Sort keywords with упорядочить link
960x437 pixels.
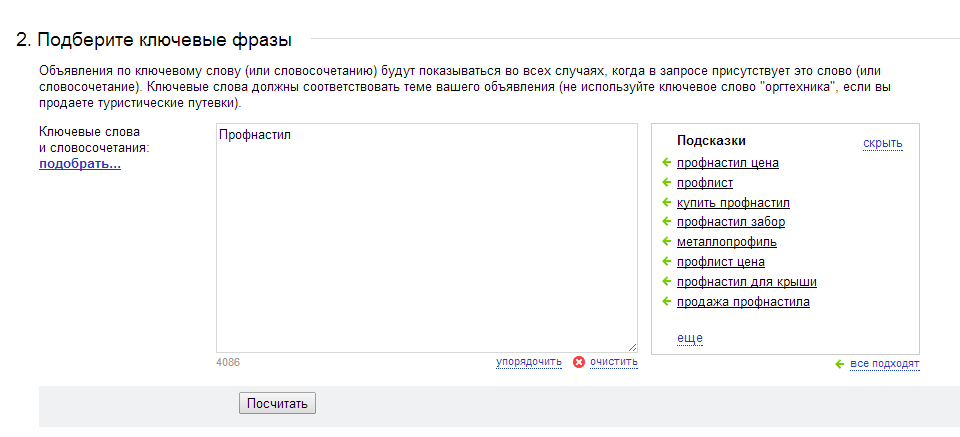529,362
